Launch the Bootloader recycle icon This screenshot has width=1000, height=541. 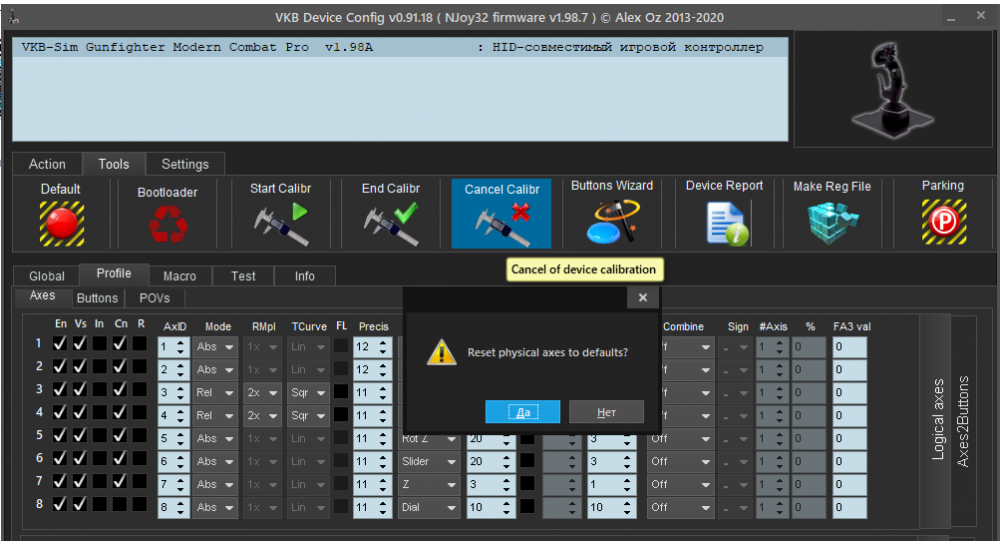click(x=167, y=224)
